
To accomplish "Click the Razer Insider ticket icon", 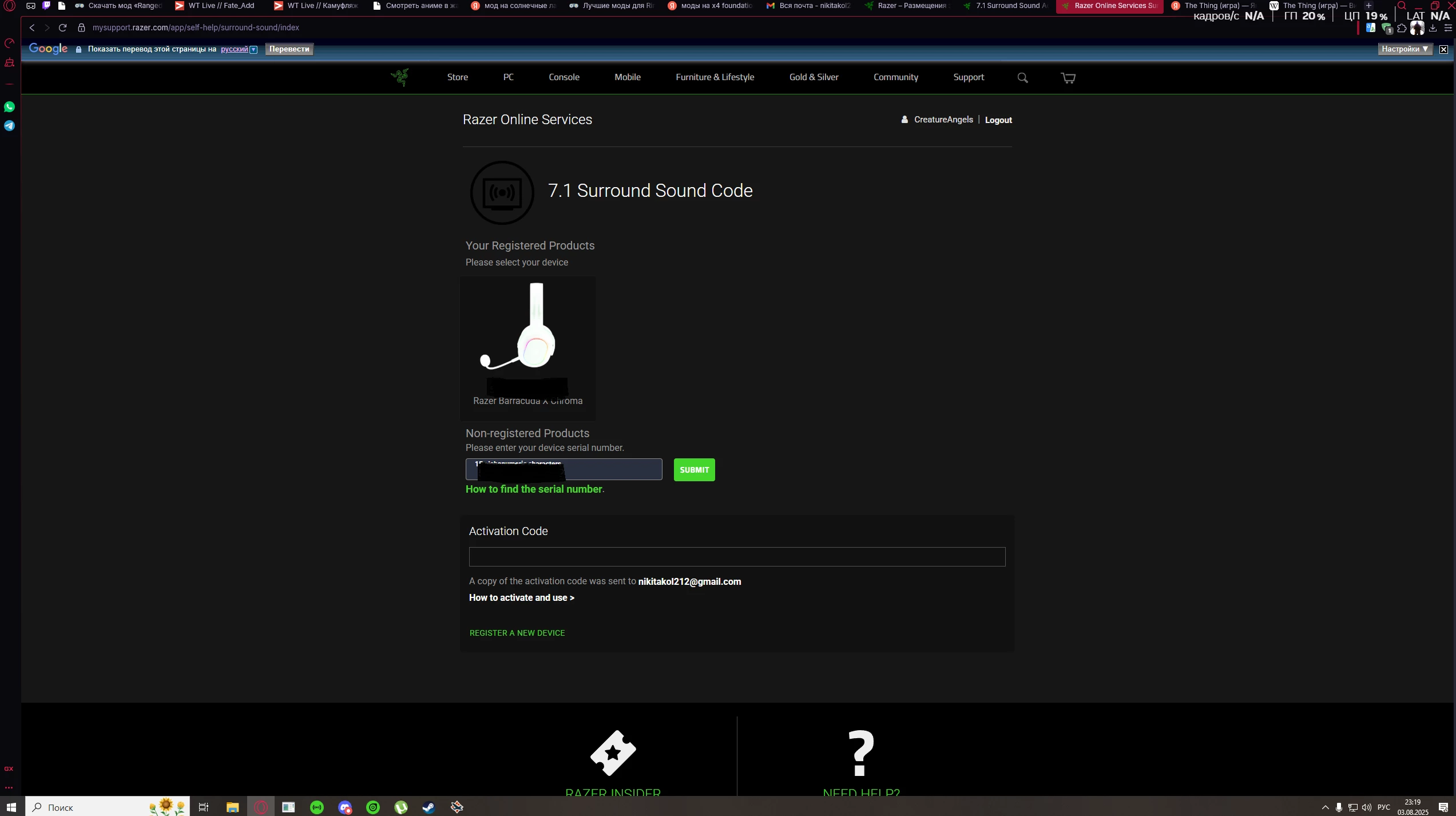I will 613,752.
